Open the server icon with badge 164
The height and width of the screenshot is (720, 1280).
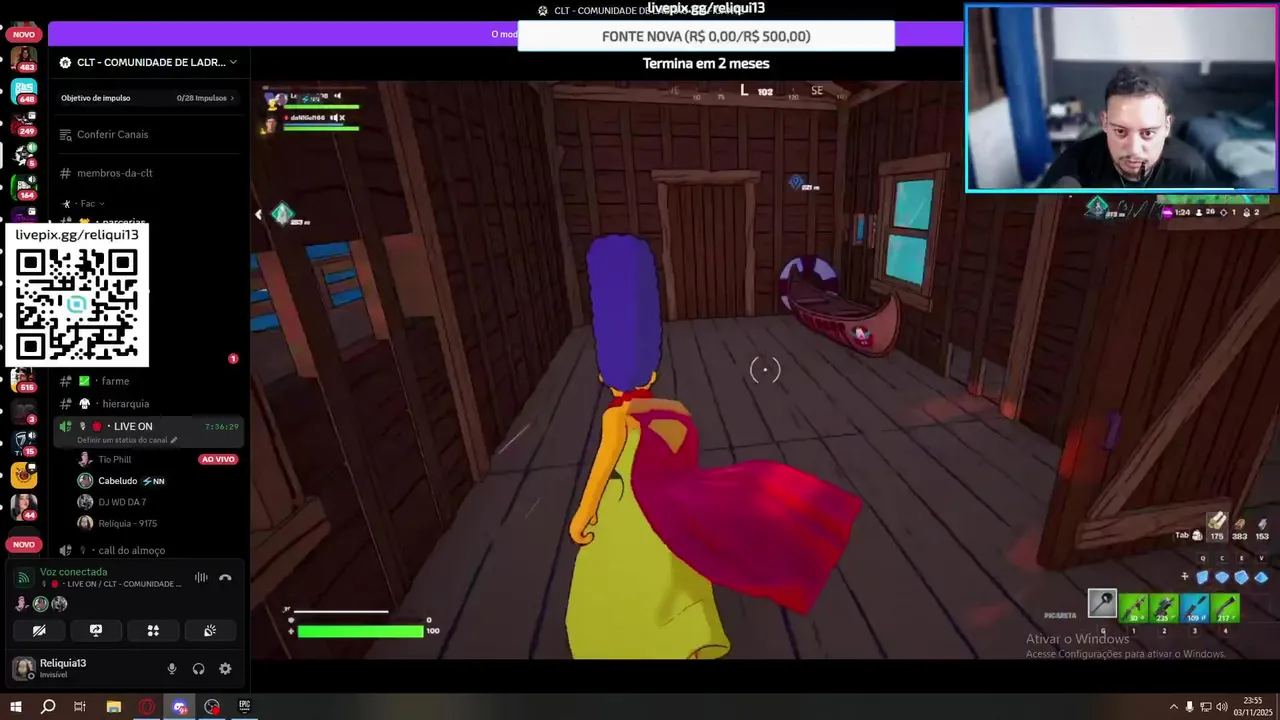tap(23, 187)
